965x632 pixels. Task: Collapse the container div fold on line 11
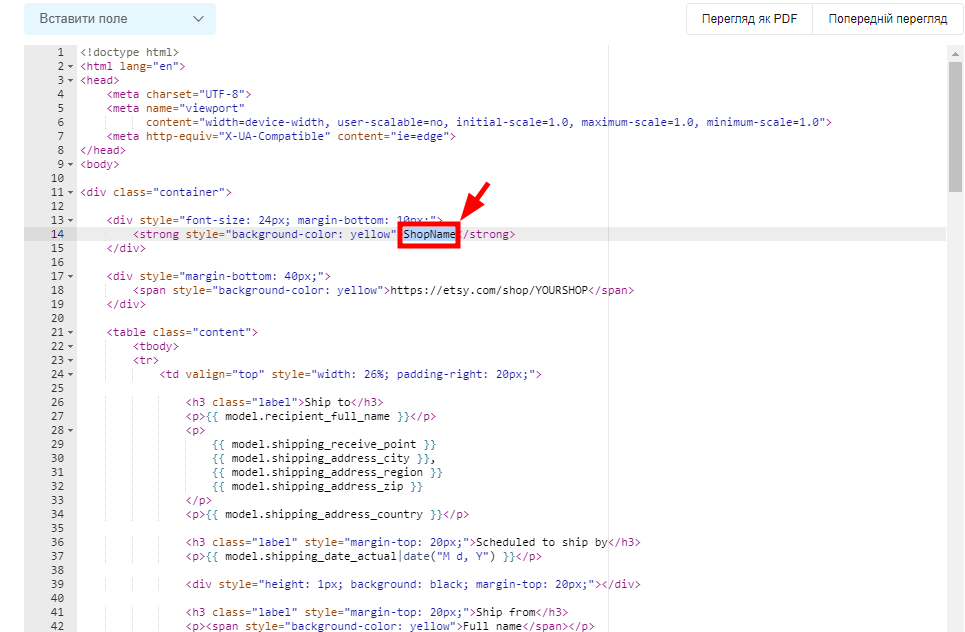tap(70, 193)
